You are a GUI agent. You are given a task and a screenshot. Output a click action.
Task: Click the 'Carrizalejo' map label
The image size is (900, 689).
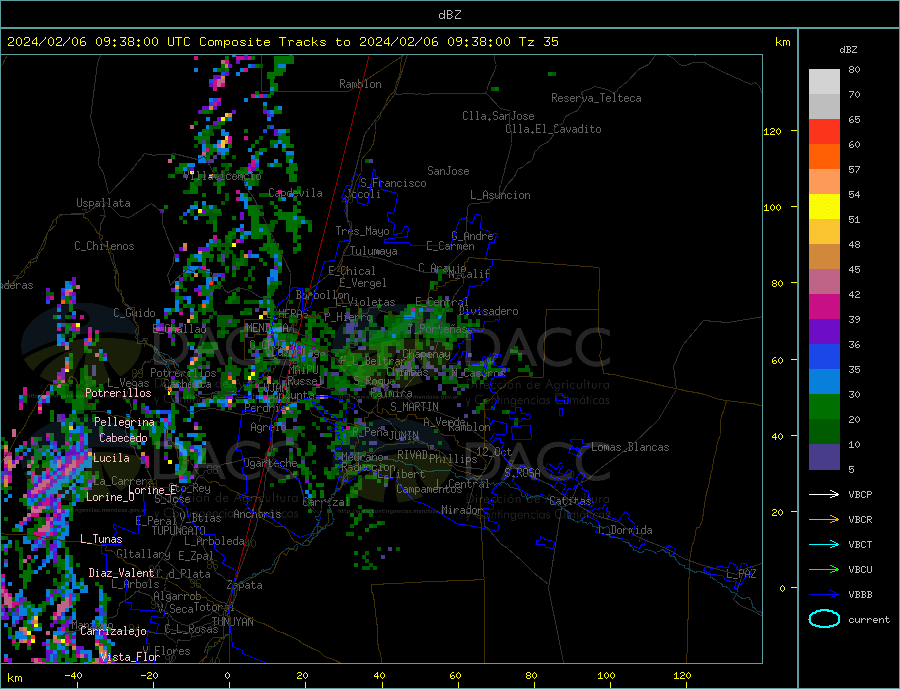pyautogui.click(x=113, y=632)
